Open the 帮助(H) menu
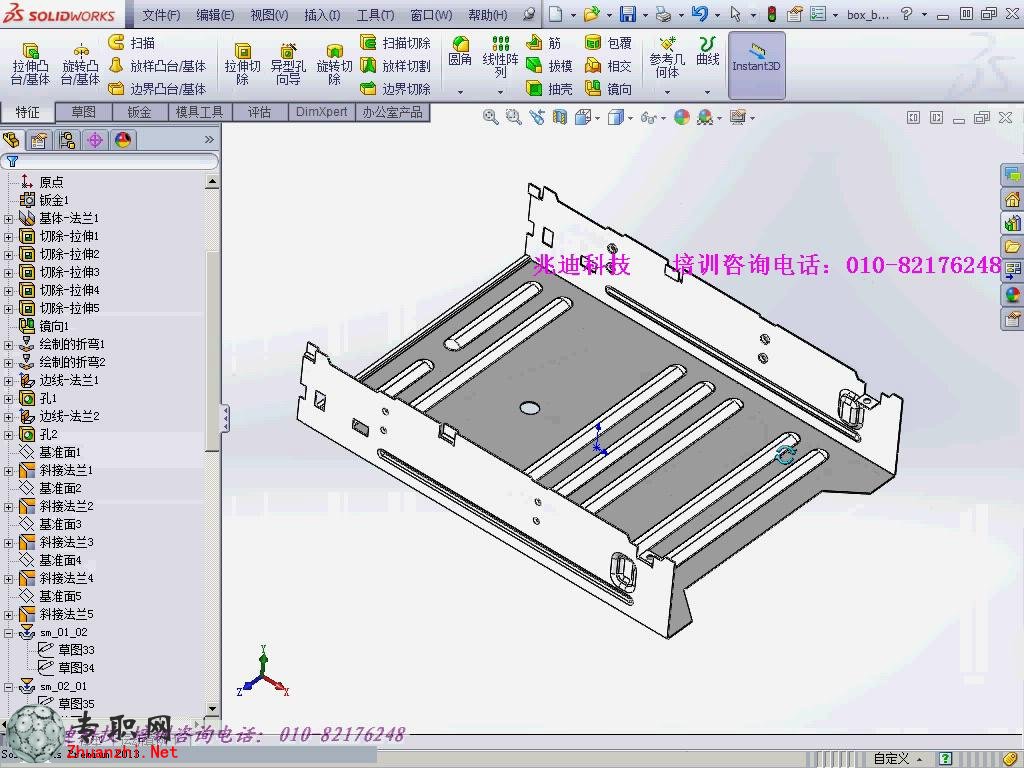Screen dimensions: 1024x768 [x=487, y=14]
